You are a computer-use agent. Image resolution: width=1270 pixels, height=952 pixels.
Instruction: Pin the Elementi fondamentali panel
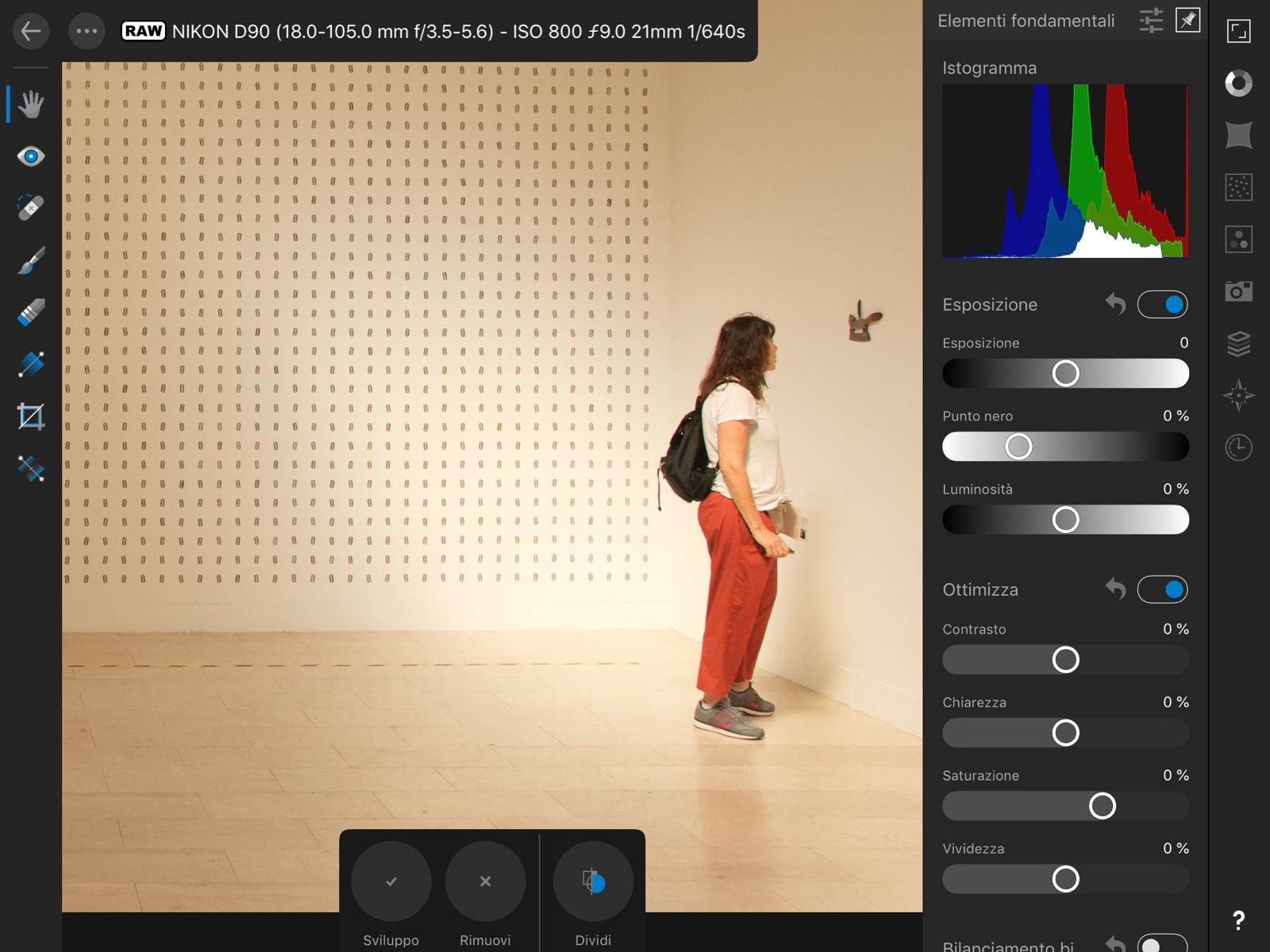(1187, 21)
